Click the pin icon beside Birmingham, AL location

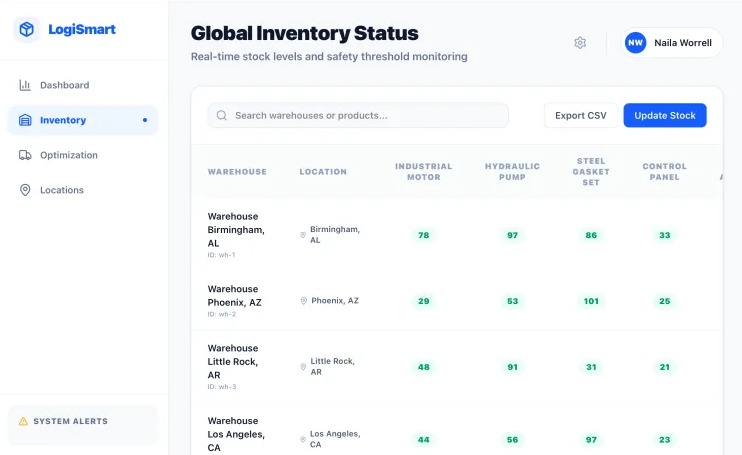pos(303,235)
